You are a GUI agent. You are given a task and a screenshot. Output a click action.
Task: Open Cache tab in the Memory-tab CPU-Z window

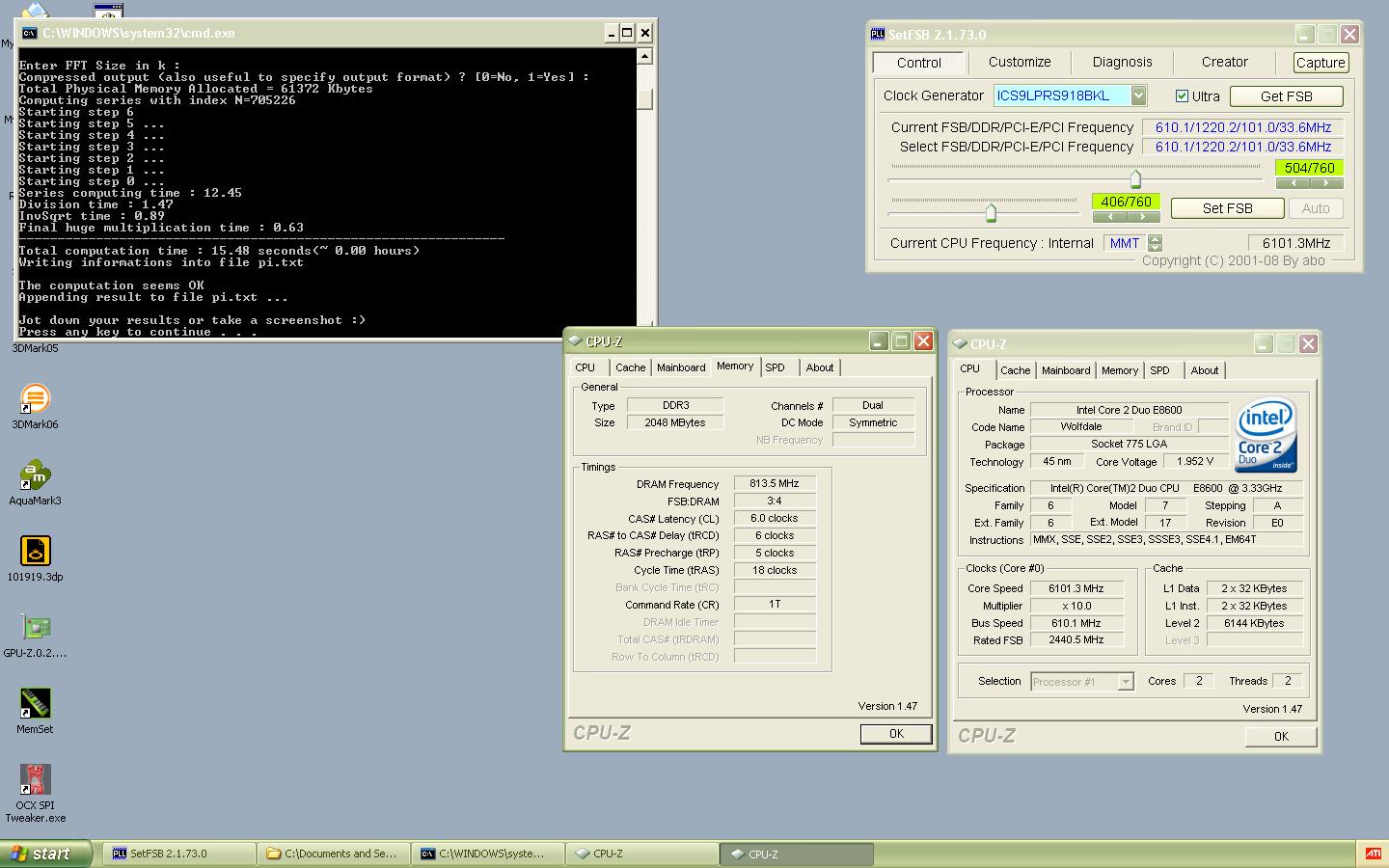[x=630, y=367]
